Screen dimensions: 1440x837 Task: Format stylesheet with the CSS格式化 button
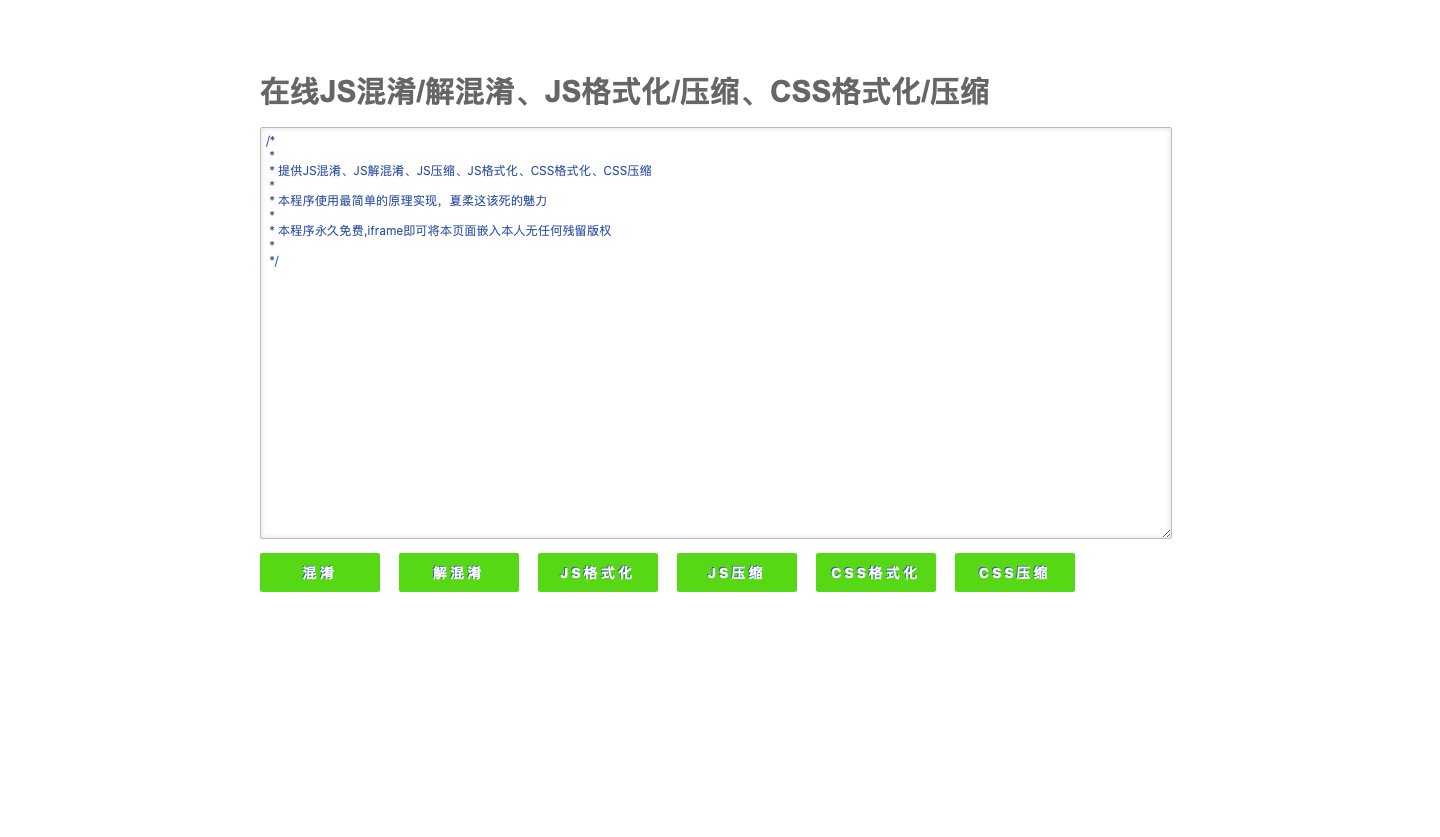point(876,572)
